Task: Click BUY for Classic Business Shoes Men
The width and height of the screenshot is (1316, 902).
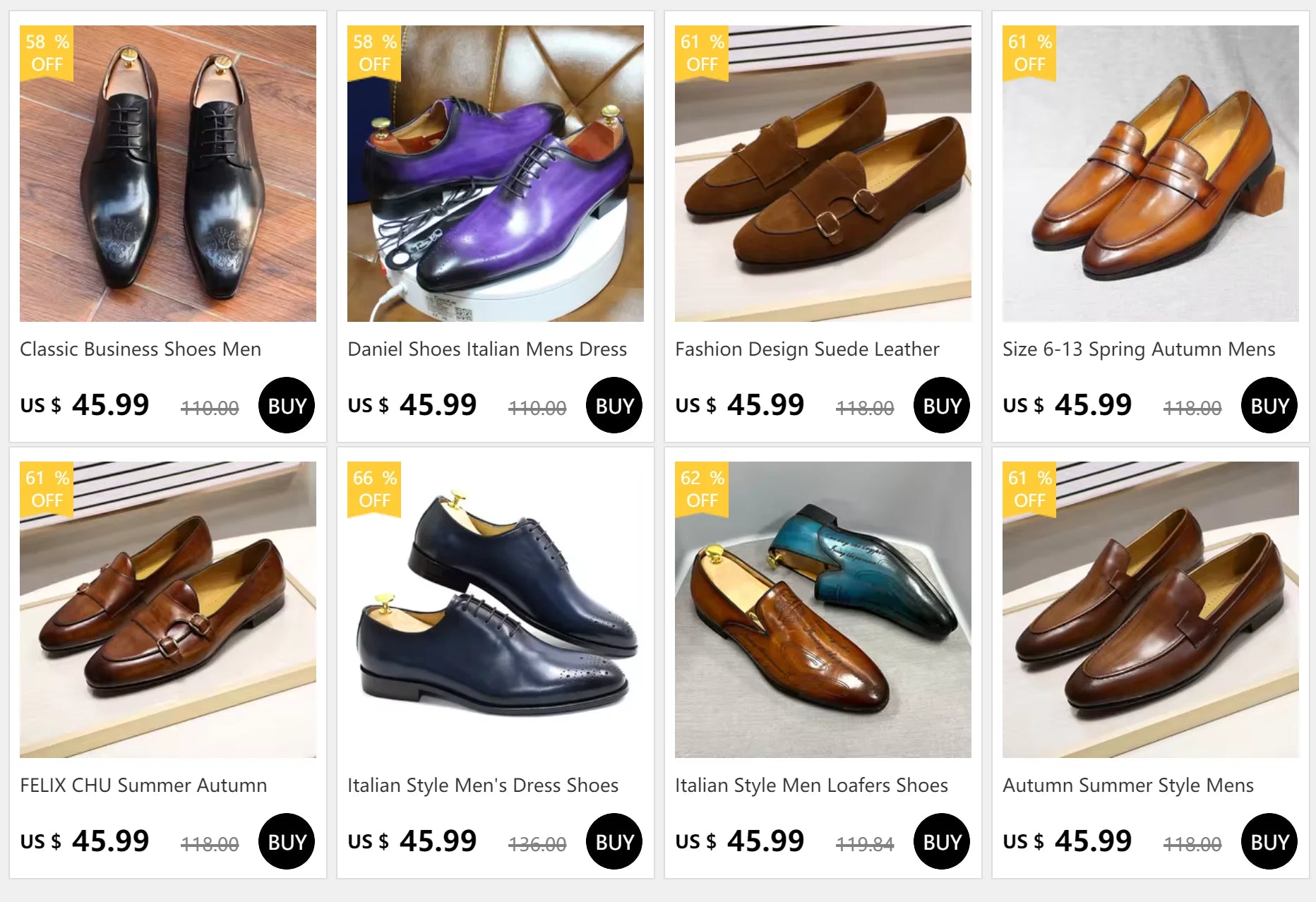Action: pyautogui.click(x=287, y=406)
